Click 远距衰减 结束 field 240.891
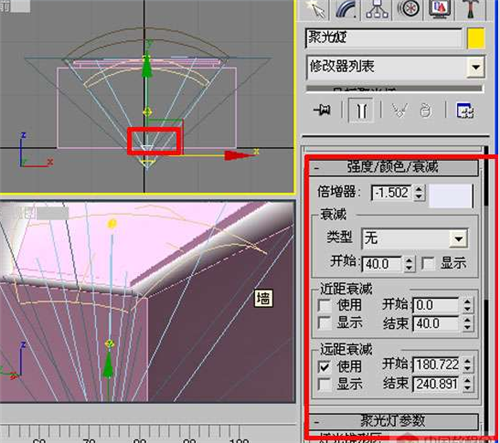This screenshot has width=500, height=443. [x=436, y=384]
